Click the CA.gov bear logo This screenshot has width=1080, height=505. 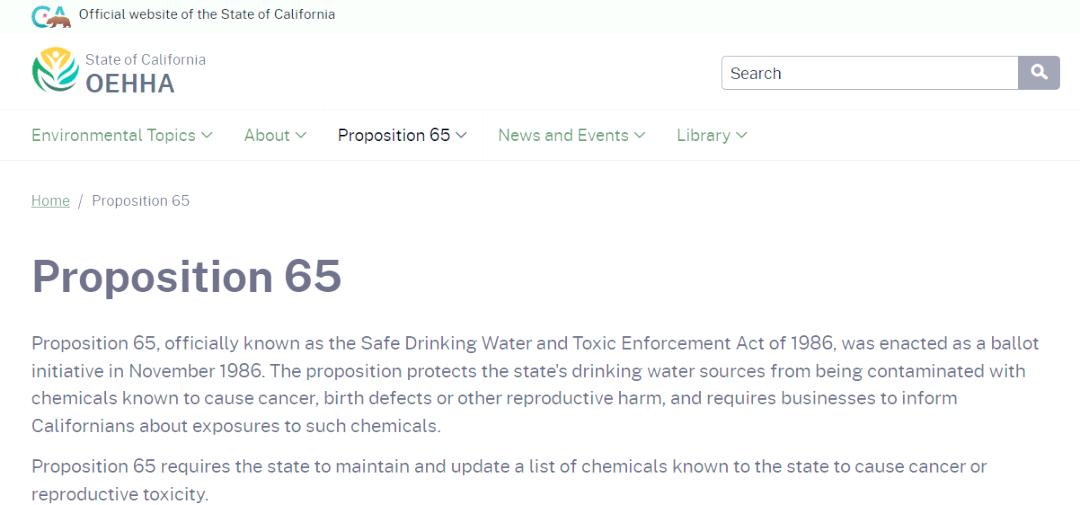[x=51, y=16]
